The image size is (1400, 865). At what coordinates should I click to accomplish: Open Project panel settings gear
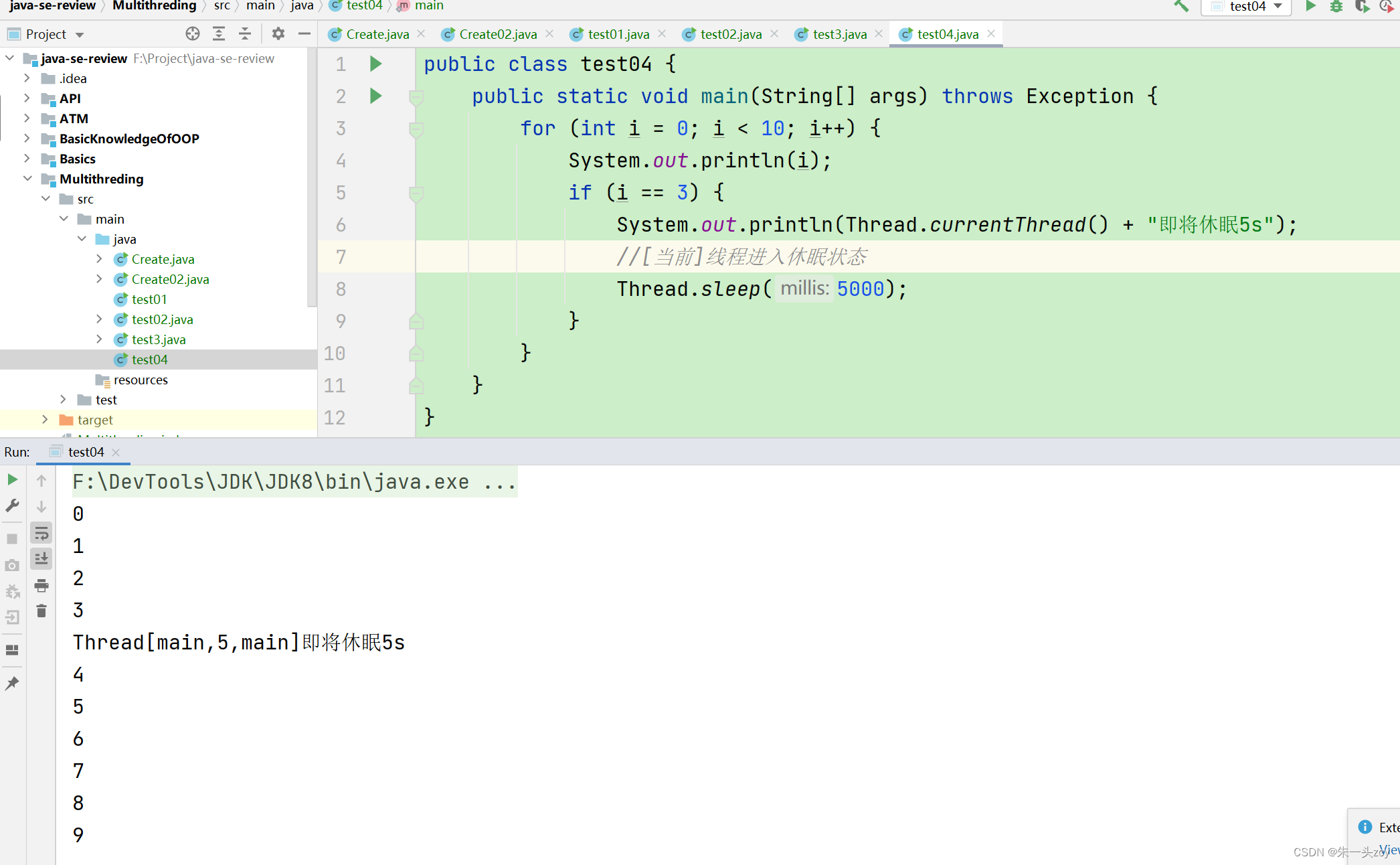tap(278, 33)
